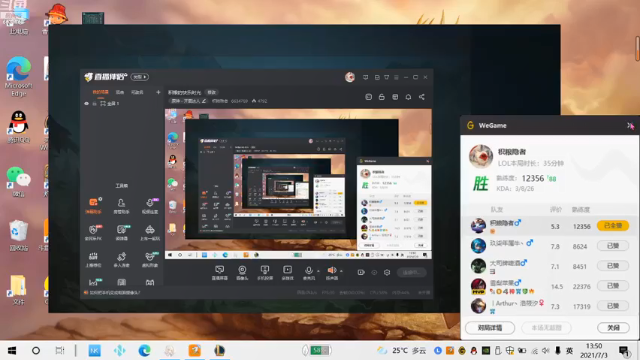Image resolution: width=640 pixels, height=360 pixels.
Task: Click the video player source button below preview
Action: pos(288,272)
